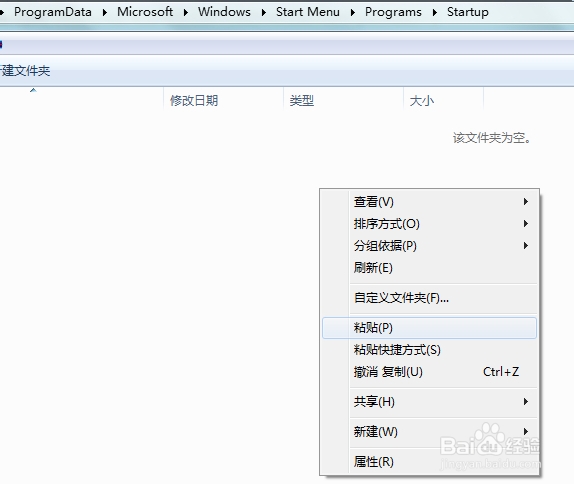The image size is (574, 484).
Task: Choose 粘贴(P) from the context menu
Action: 429,328
